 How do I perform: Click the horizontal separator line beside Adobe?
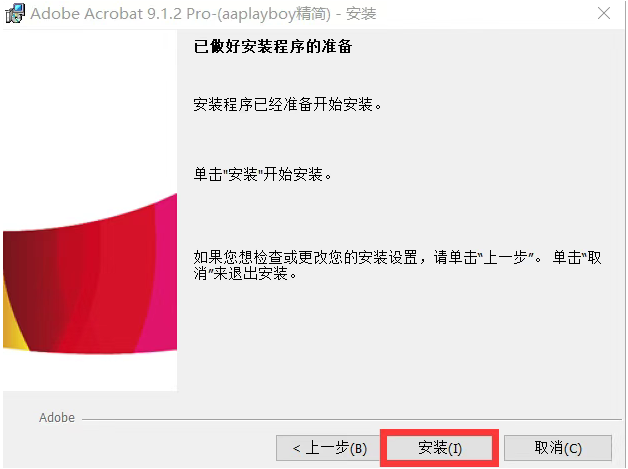pos(352,420)
